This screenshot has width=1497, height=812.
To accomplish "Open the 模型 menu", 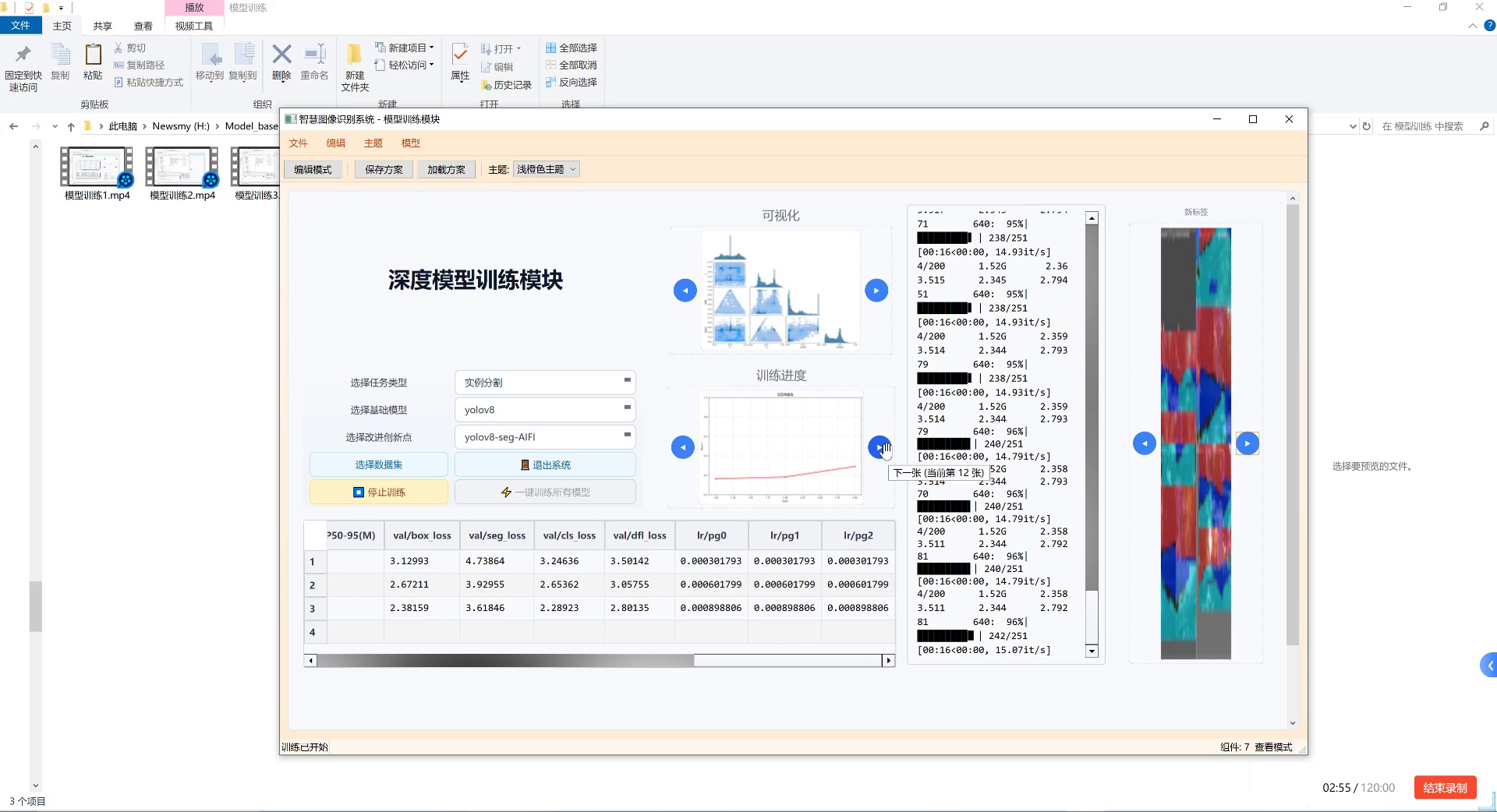I will tap(411, 143).
